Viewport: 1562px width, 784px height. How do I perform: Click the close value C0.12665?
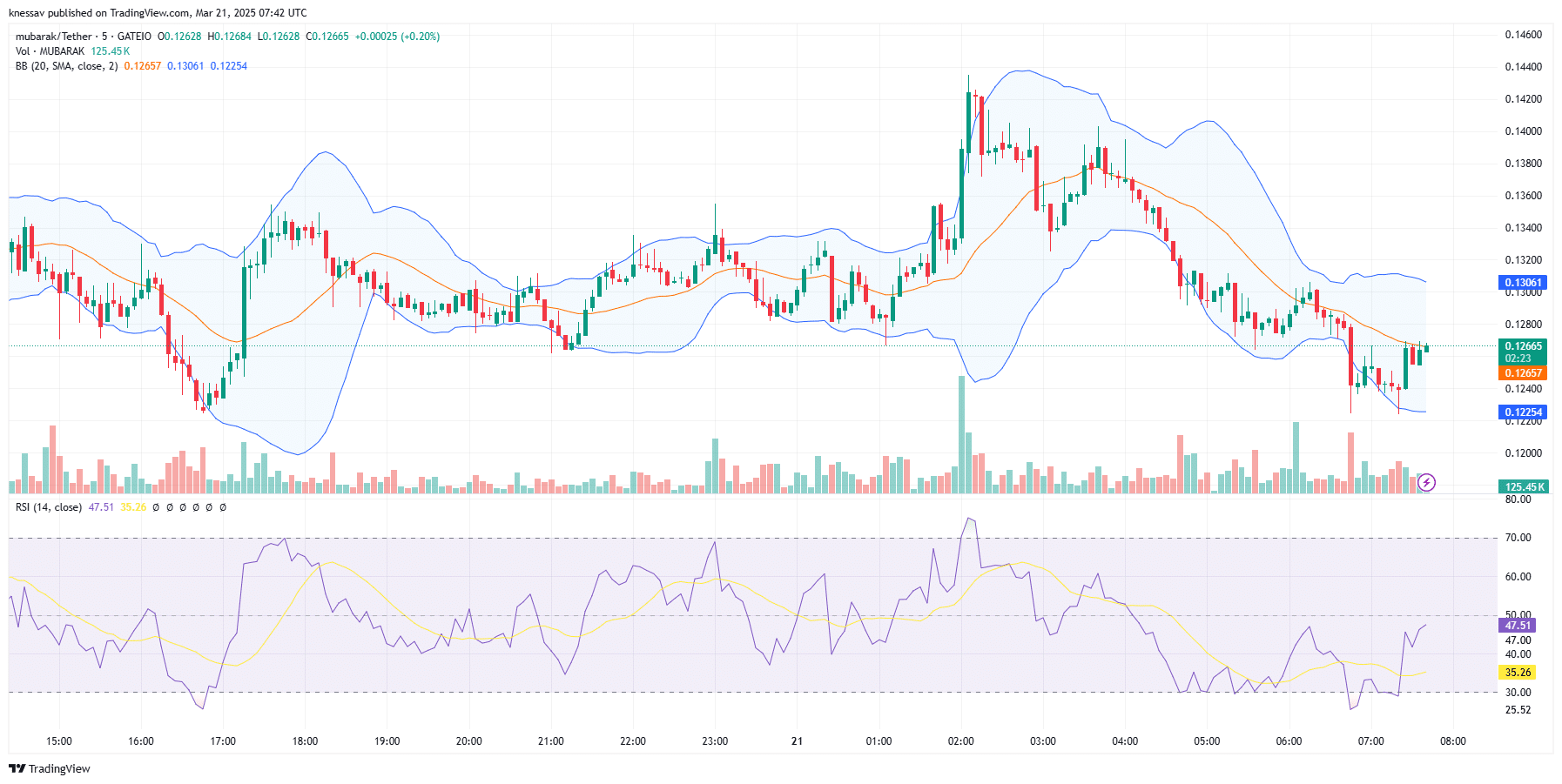coord(327,37)
